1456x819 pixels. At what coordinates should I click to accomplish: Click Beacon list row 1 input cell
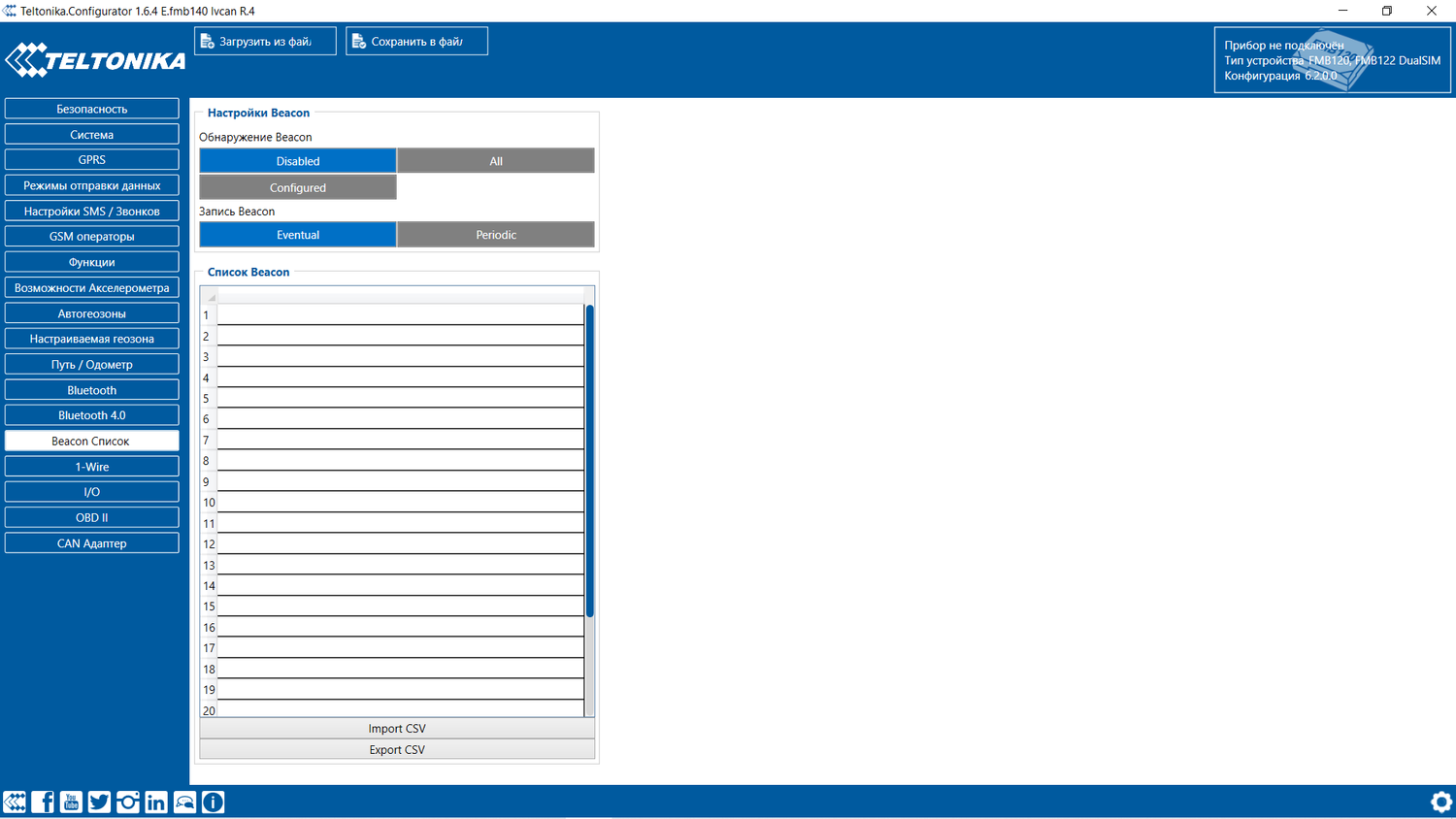pos(401,314)
